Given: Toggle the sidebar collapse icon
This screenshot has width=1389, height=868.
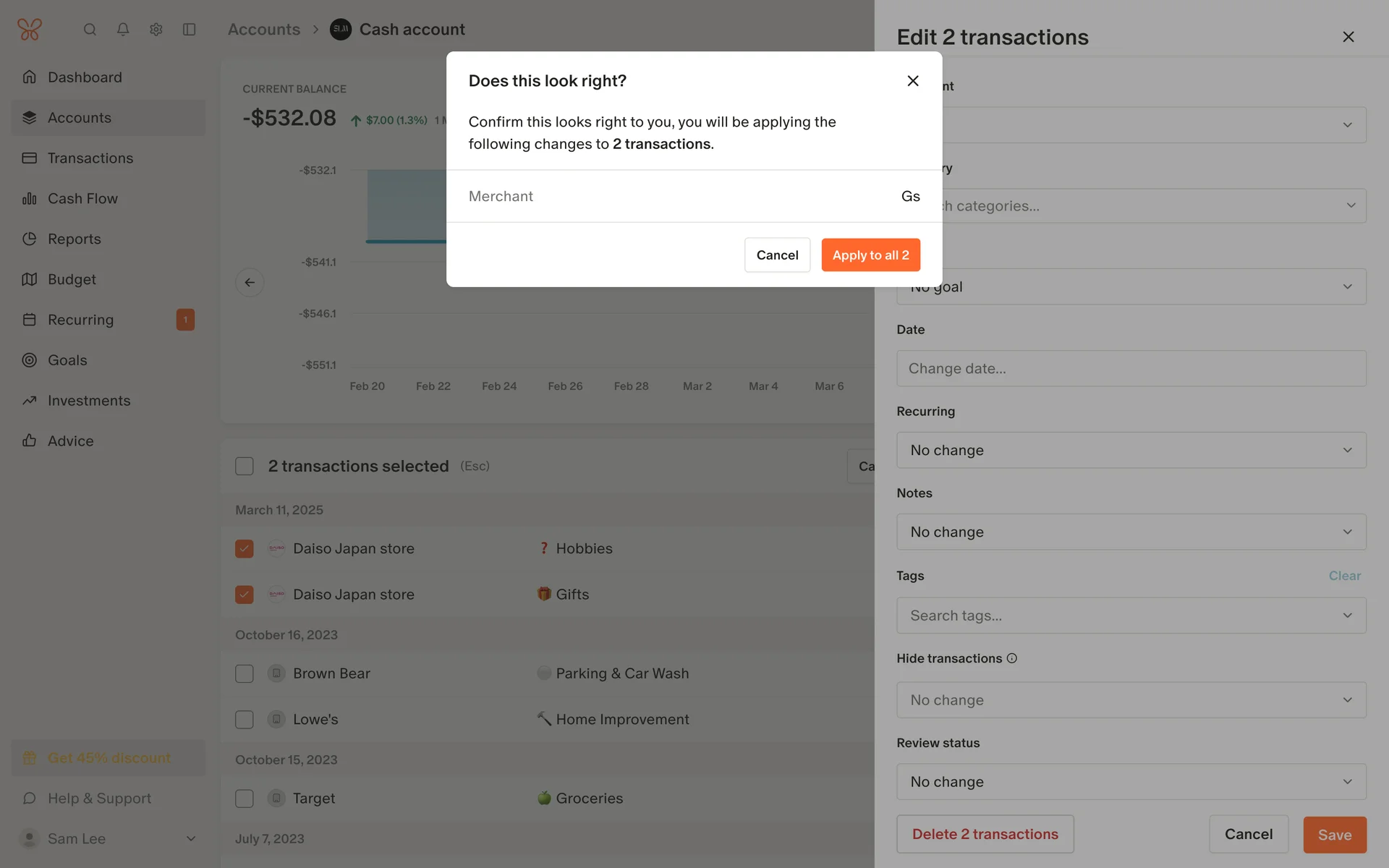Looking at the screenshot, I should 190,30.
